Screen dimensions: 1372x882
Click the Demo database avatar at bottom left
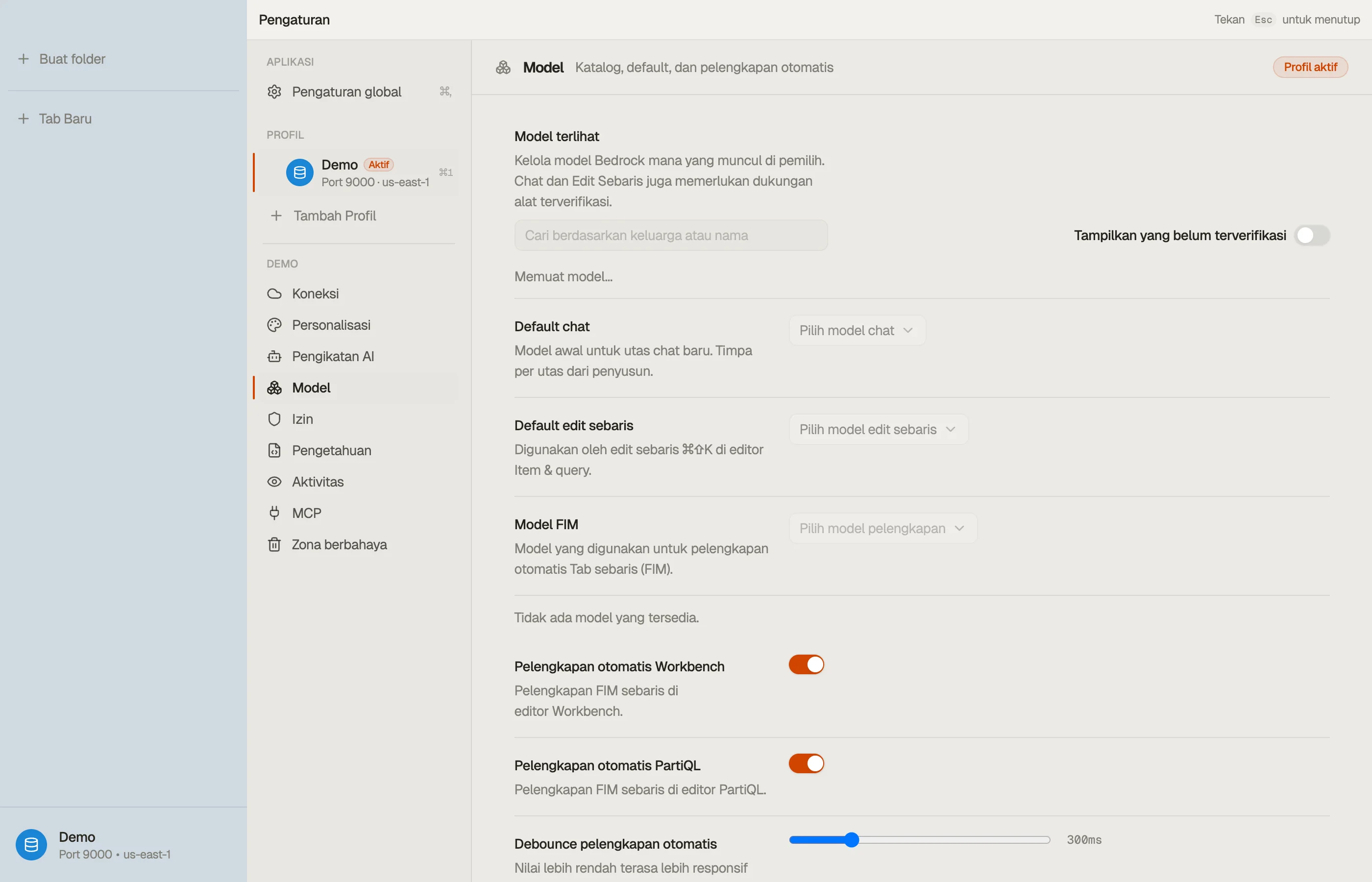[x=31, y=845]
